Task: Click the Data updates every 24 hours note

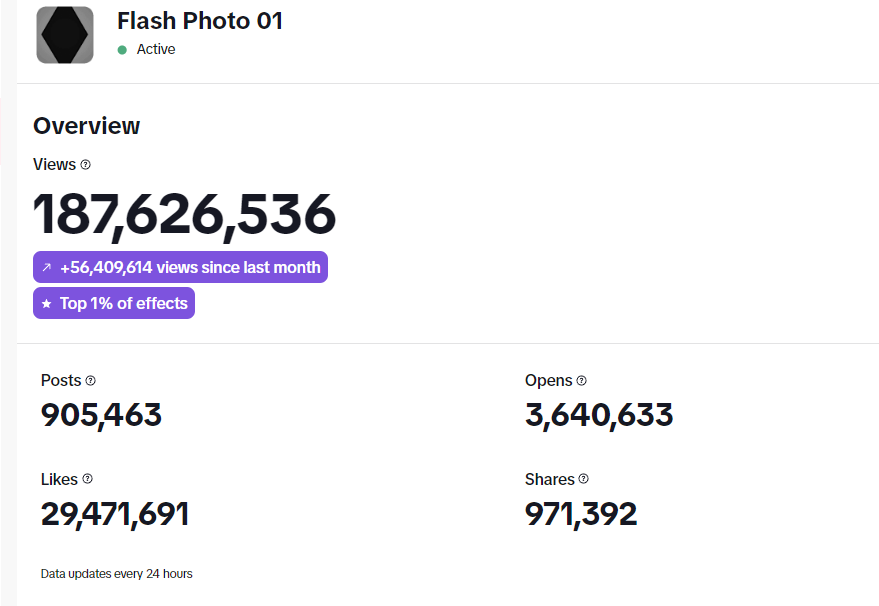Action: (117, 574)
